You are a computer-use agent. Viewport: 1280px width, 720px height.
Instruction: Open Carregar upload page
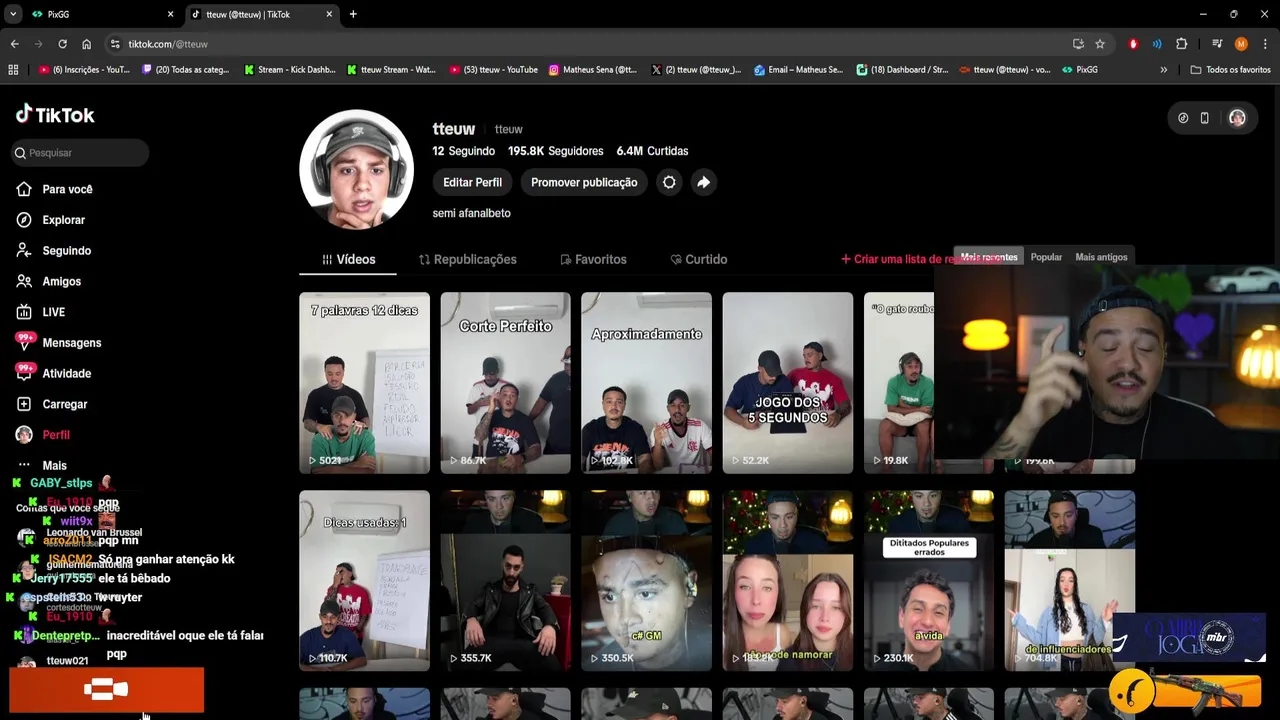coord(52,404)
